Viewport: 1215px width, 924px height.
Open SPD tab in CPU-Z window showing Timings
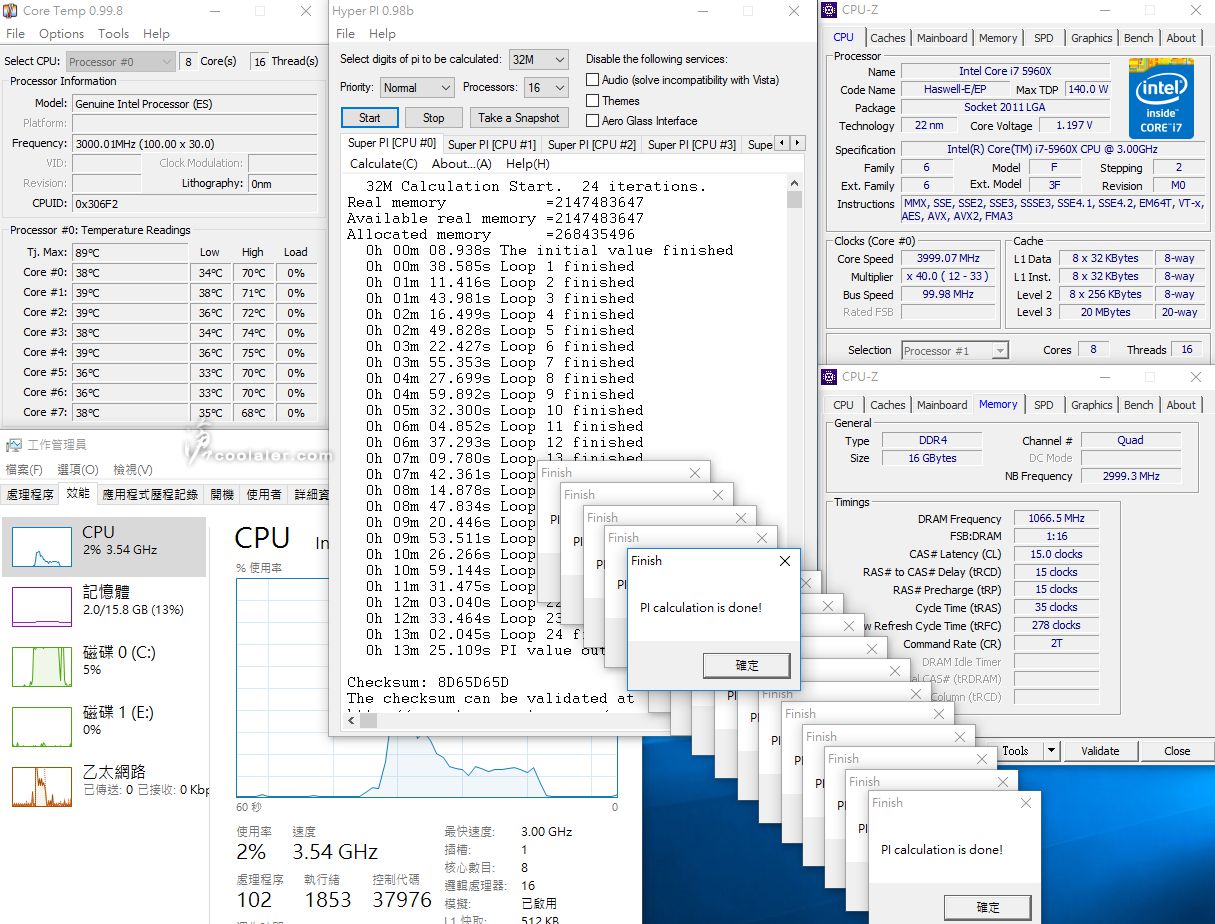1043,405
